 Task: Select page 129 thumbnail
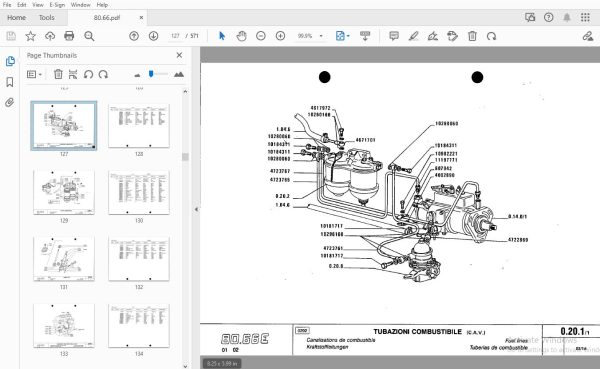(x=64, y=193)
